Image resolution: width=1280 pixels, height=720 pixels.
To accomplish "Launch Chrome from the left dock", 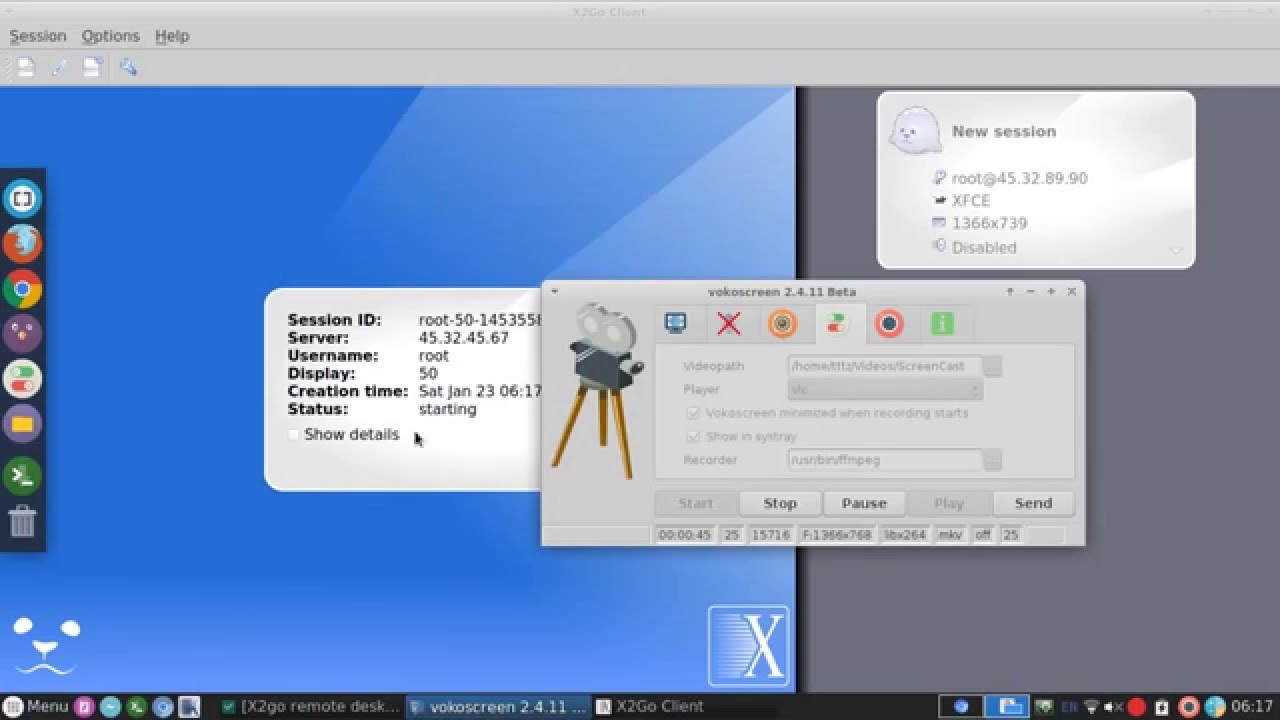I will pyautogui.click(x=22, y=290).
